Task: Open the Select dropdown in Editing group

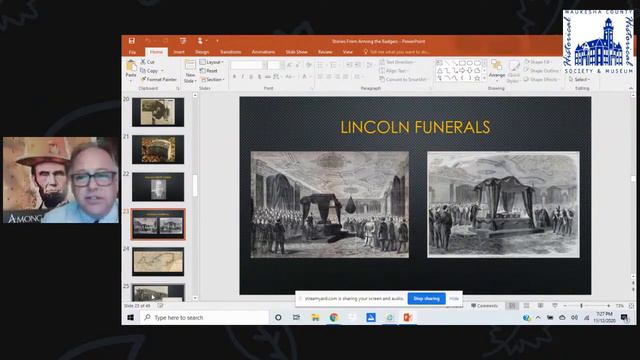Action: point(579,79)
